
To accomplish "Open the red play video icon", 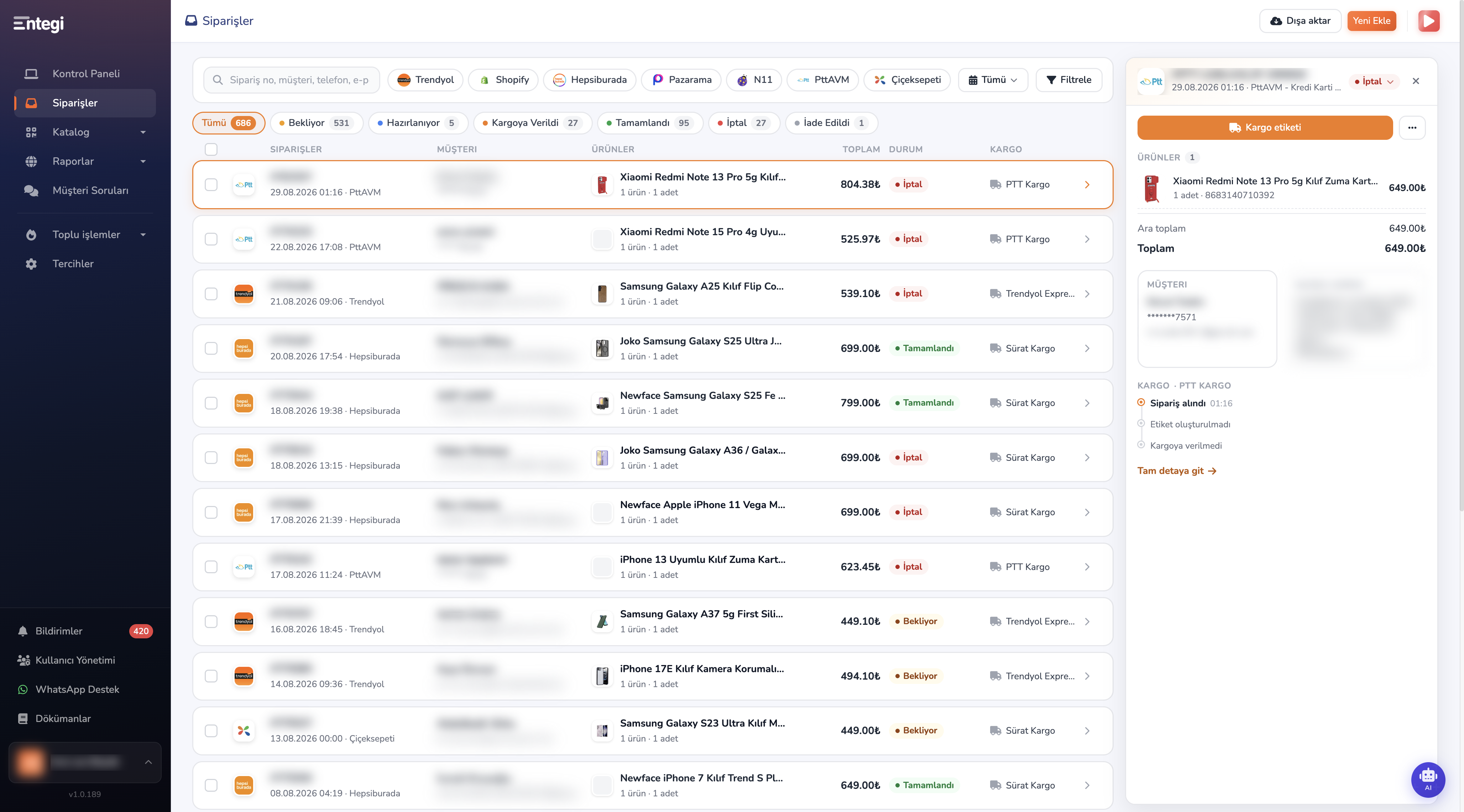I will click(1429, 21).
